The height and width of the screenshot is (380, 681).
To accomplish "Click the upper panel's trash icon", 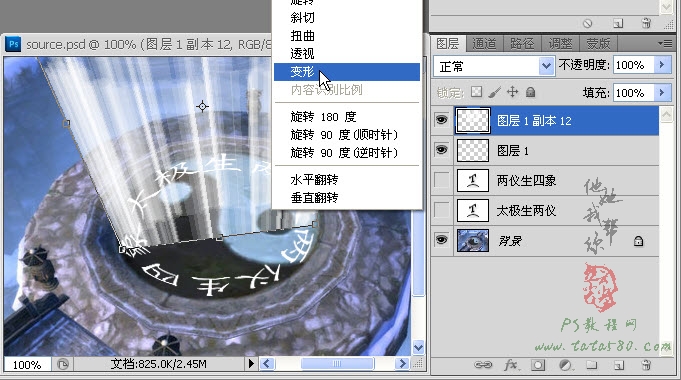I will click(x=646, y=23).
